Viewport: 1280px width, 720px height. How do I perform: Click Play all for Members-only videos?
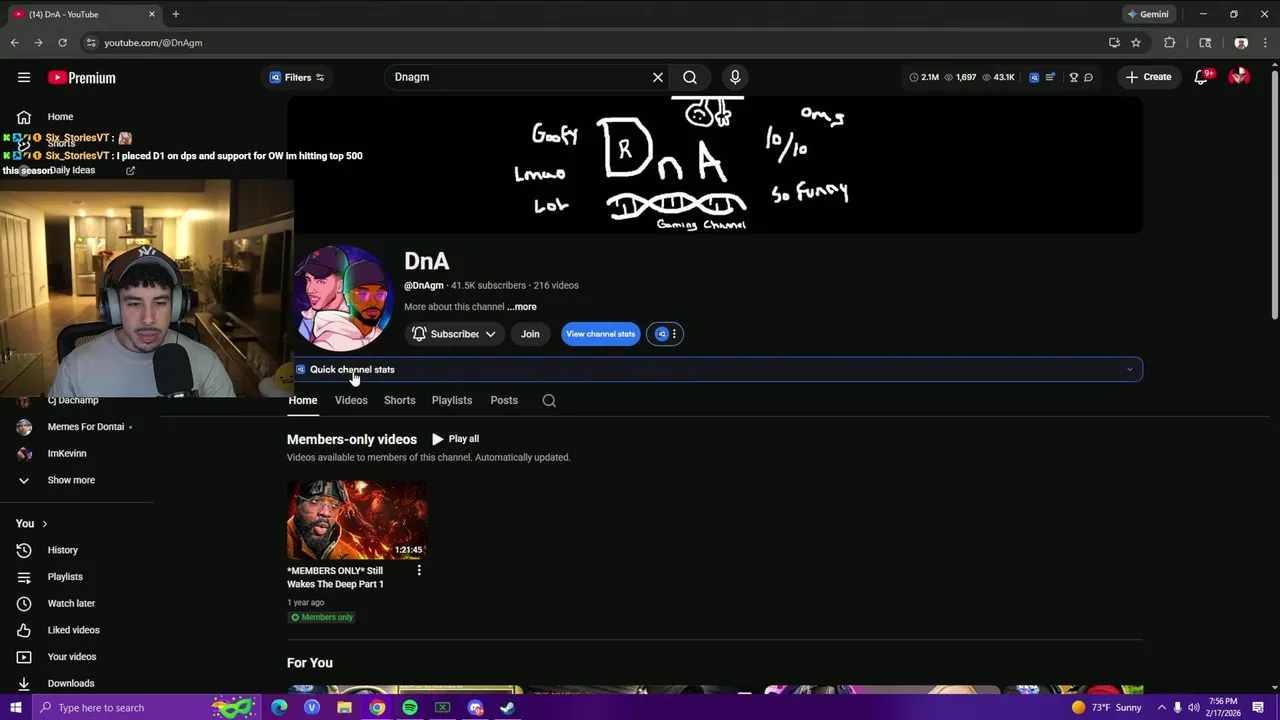click(455, 439)
